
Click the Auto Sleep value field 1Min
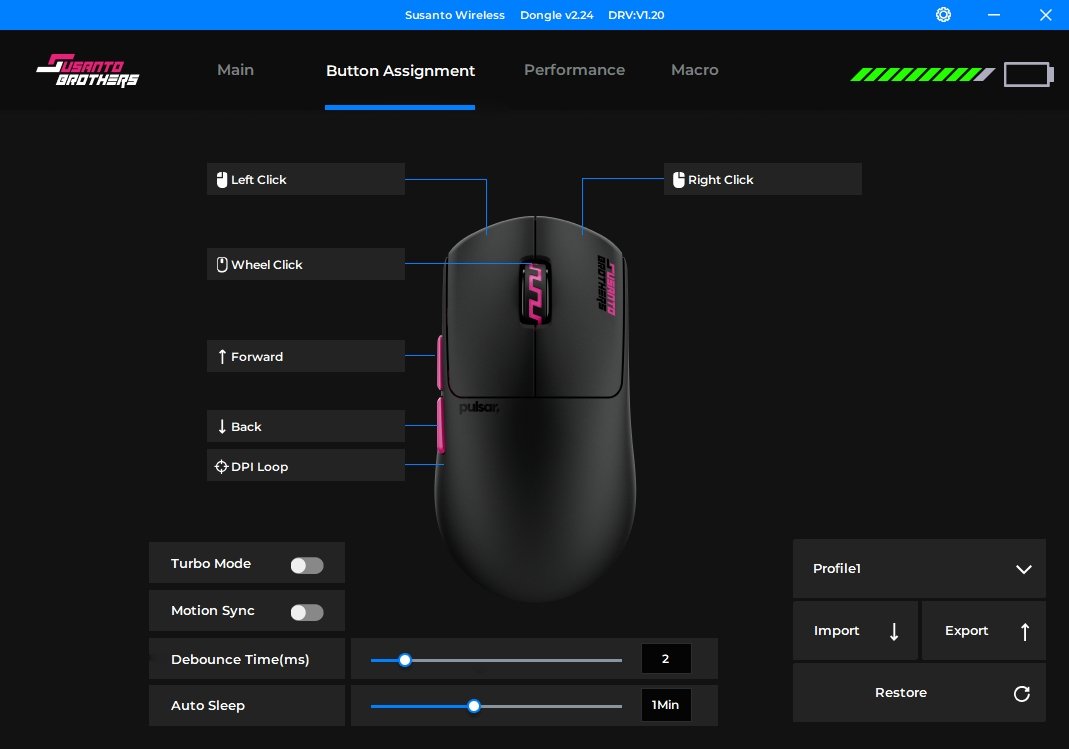click(x=666, y=705)
